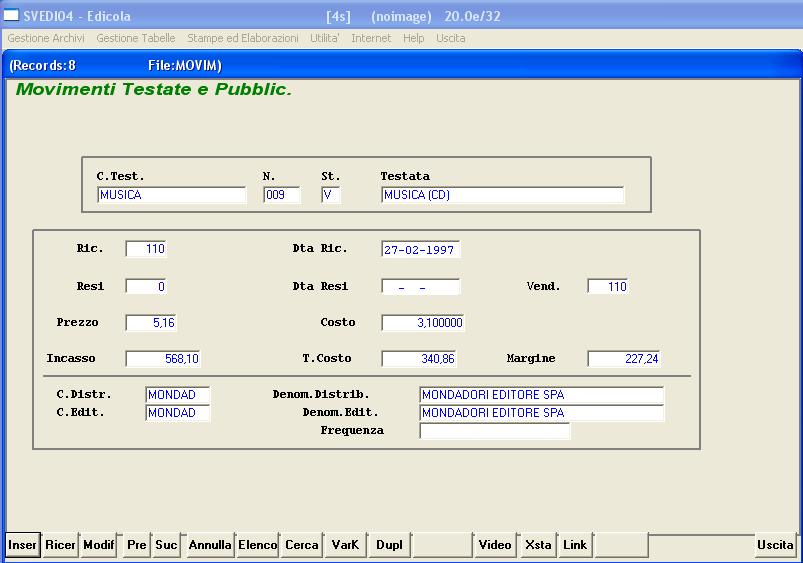This screenshot has height=563, width=803.
Task: Click the St. field showing V
Action: point(331,195)
